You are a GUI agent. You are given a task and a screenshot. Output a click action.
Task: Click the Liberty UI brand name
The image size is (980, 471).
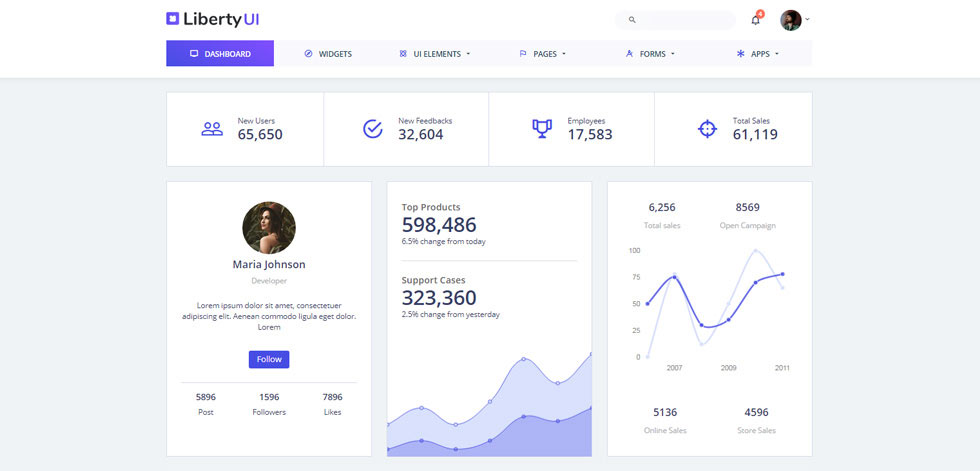pos(221,19)
